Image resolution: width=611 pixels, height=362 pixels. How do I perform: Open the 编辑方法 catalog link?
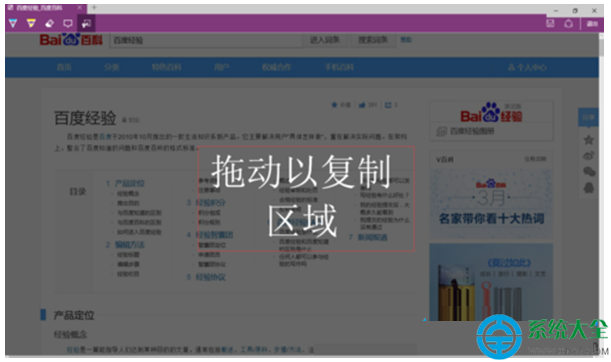(x=130, y=245)
